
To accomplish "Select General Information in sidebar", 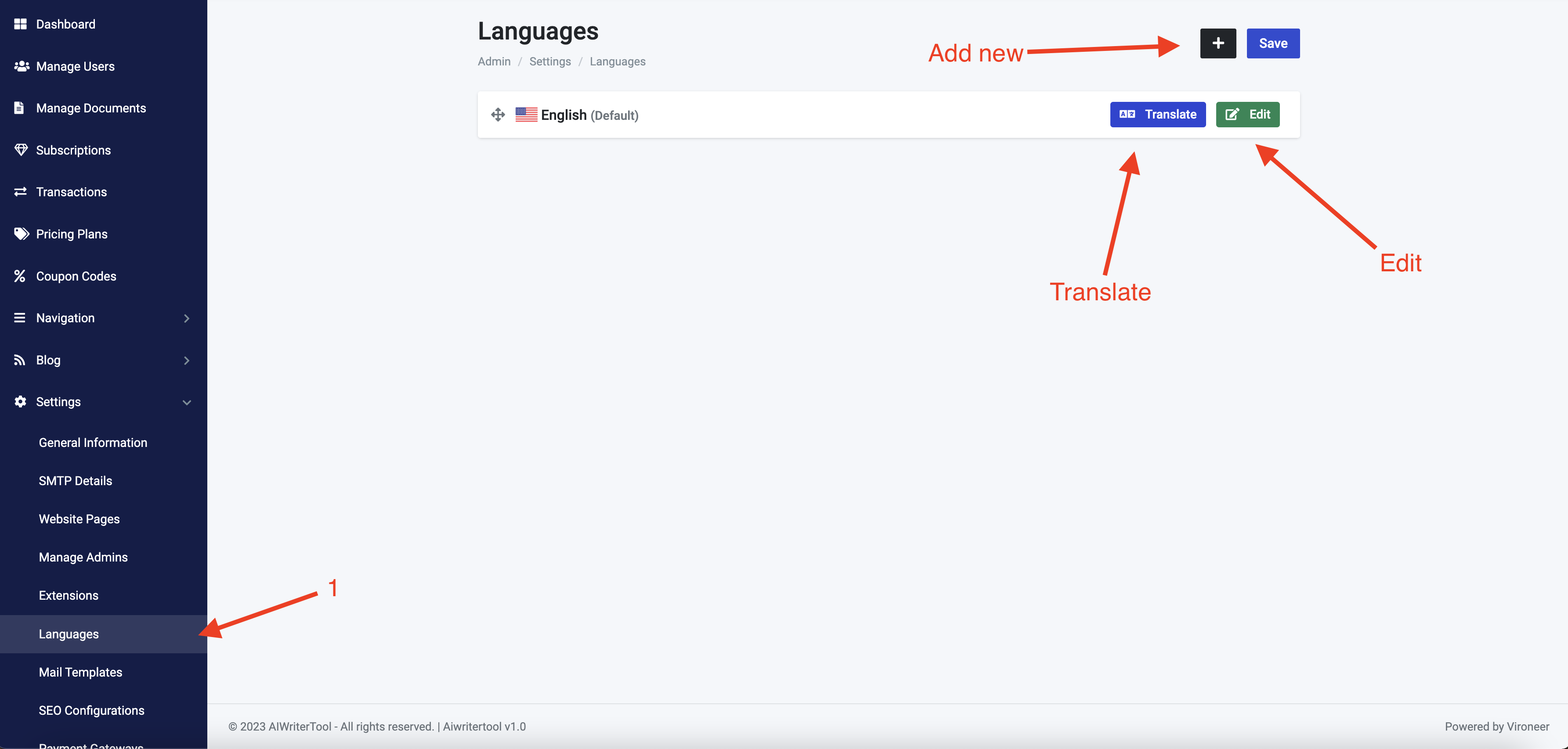I will (x=93, y=443).
